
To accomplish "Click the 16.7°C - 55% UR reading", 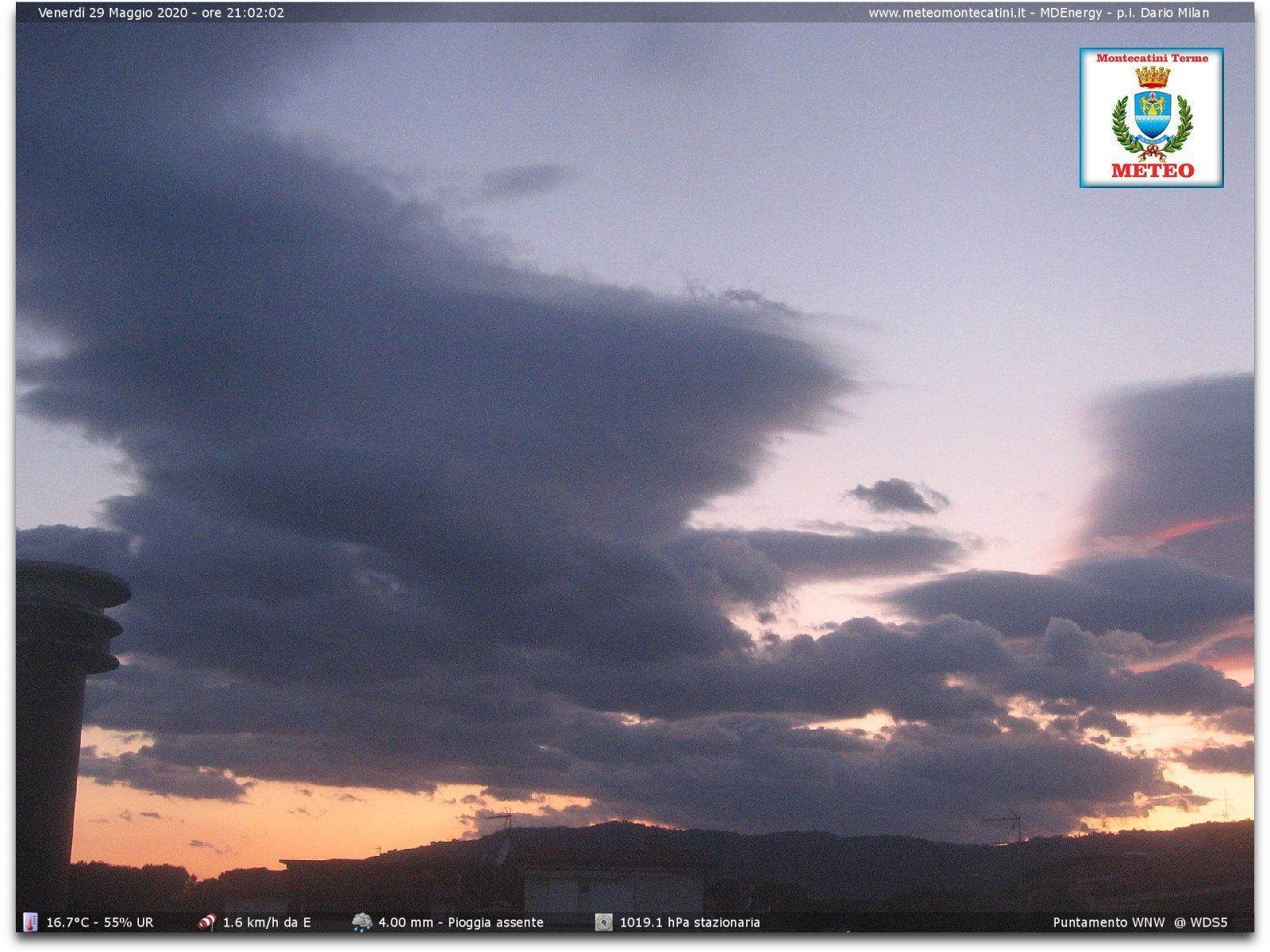I will click(x=100, y=923).
